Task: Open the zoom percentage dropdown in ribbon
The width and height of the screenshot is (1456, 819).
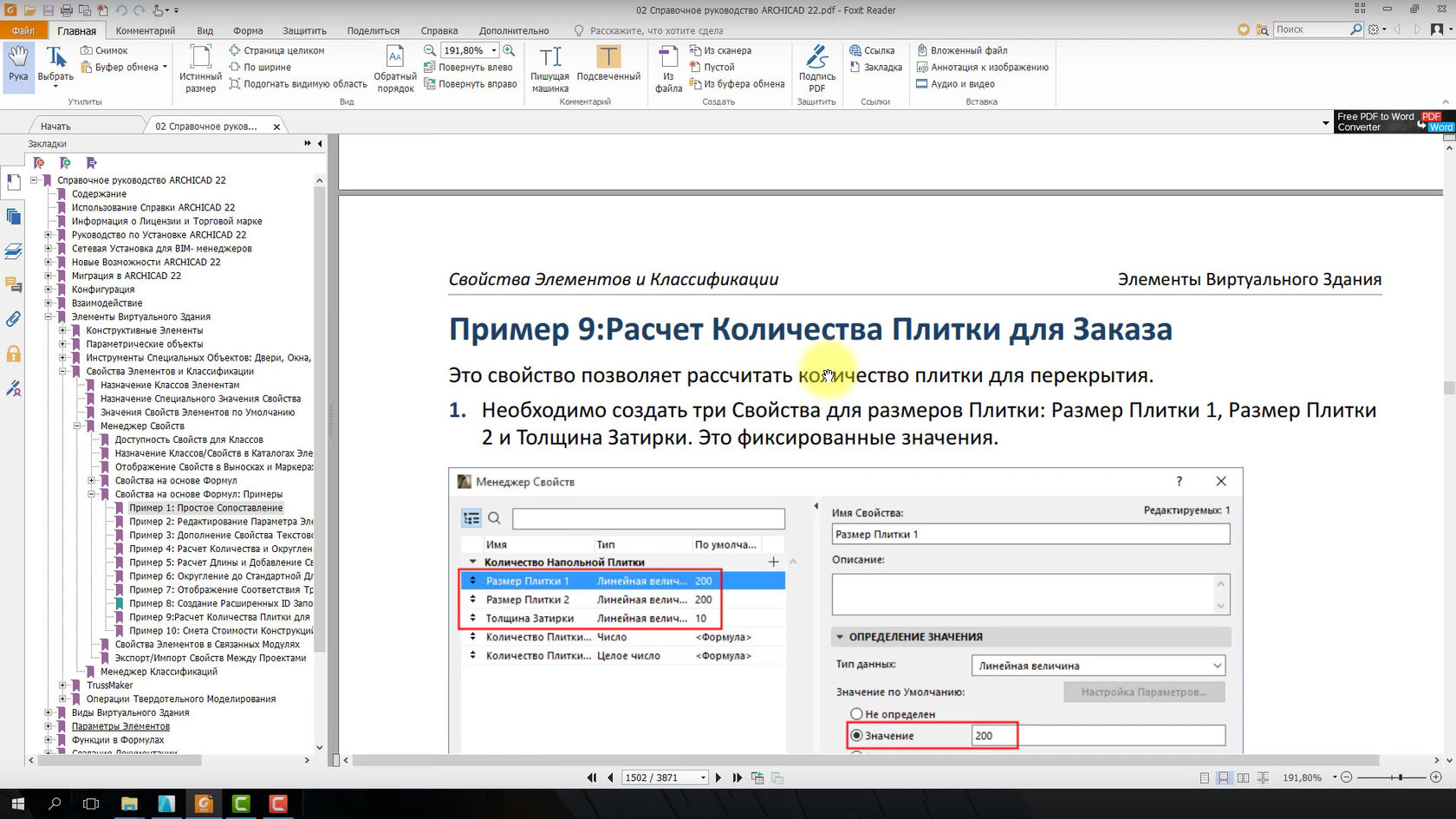Action: [494, 50]
